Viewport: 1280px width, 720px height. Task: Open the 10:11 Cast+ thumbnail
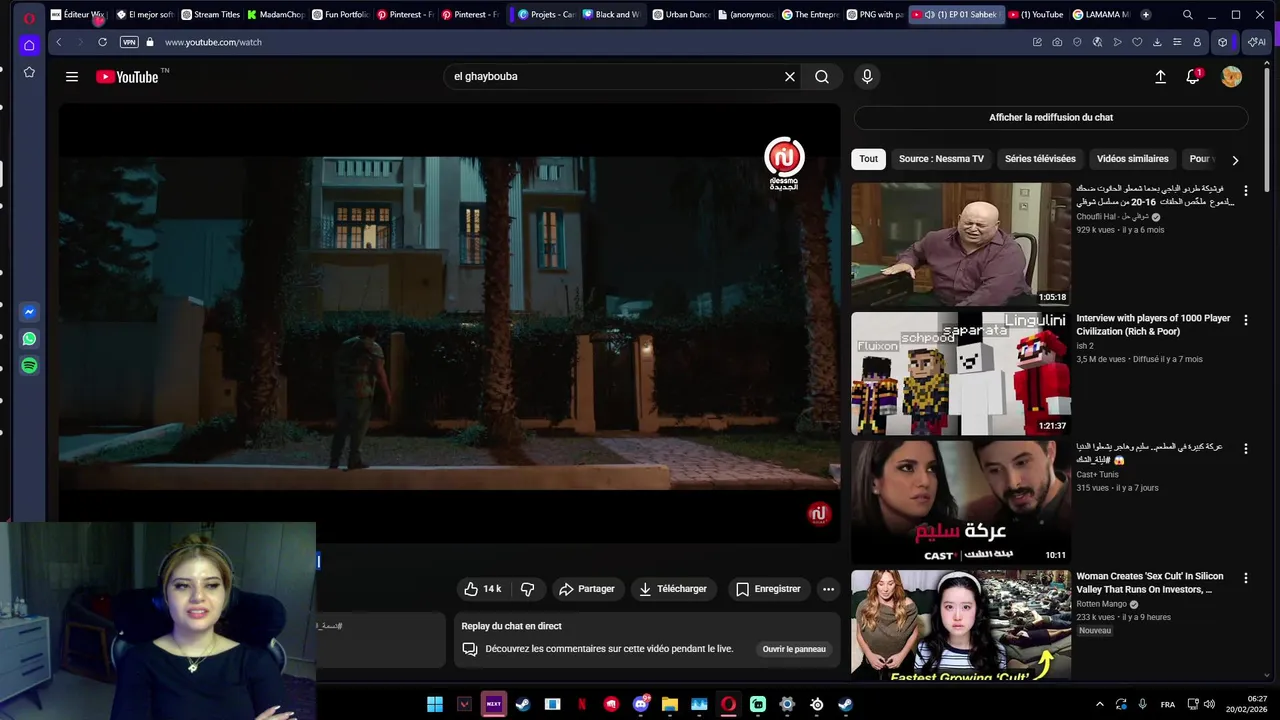click(x=961, y=502)
